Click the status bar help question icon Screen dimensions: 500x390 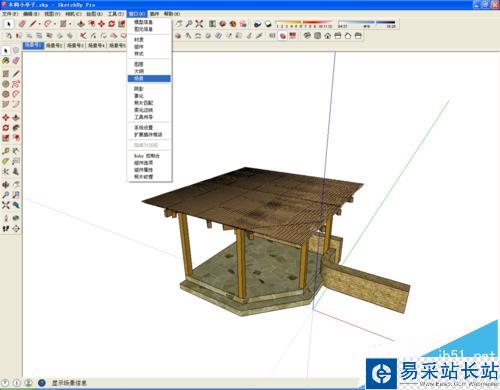click(6, 383)
